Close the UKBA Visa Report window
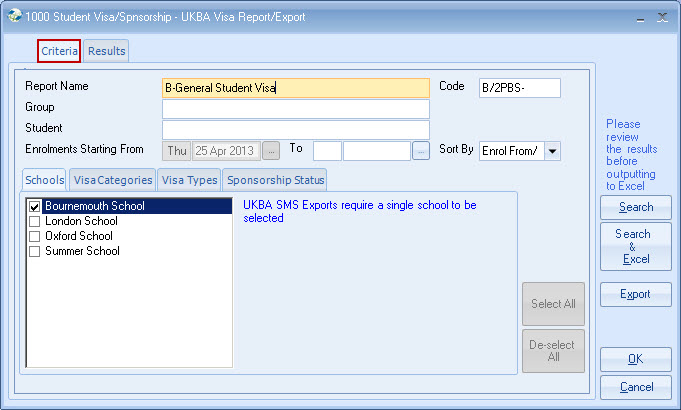681x410 pixels. coord(662,17)
